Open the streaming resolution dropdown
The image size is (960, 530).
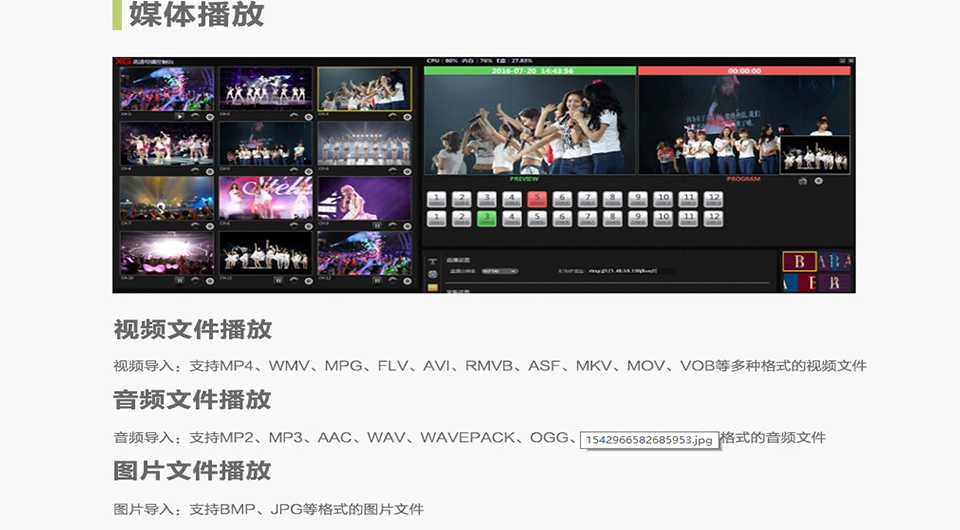[500, 271]
